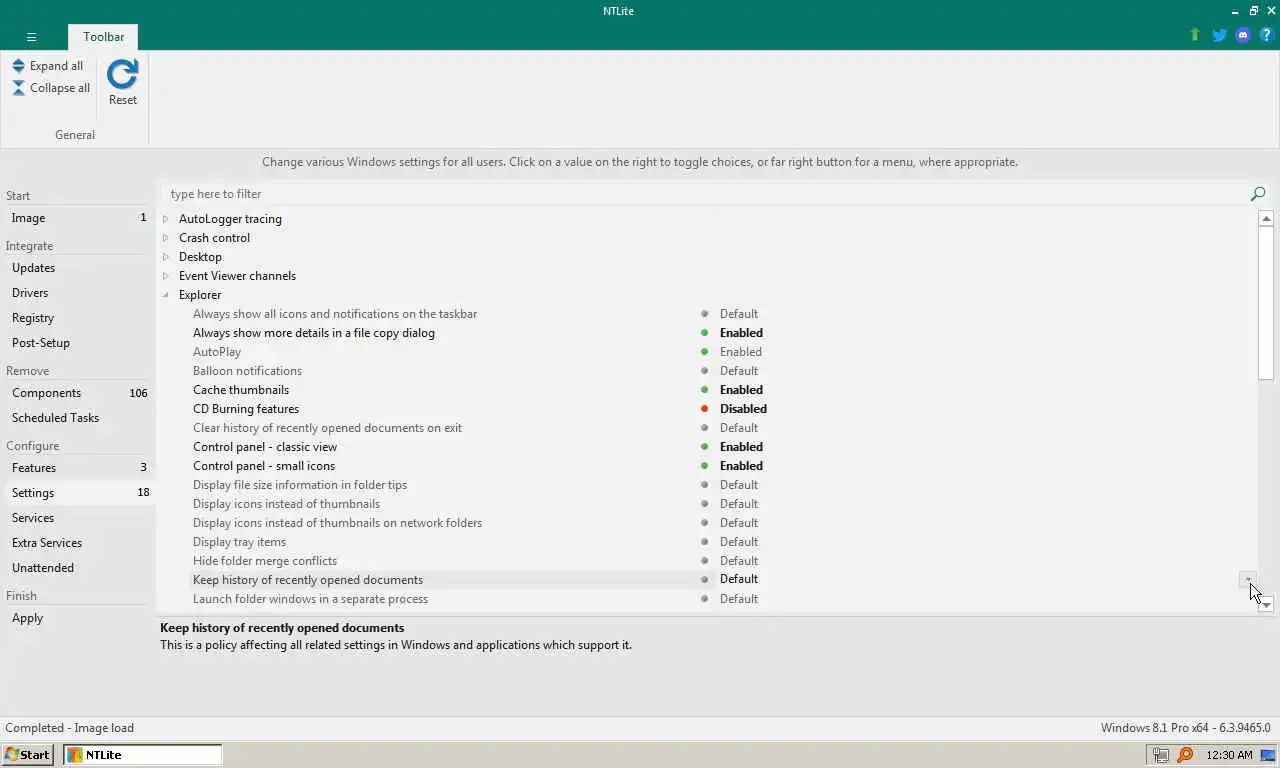The height and width of the screenshot is (768, 1280).
Task: Select 'Display tray items' row
Action: click(x=239, y=542)
